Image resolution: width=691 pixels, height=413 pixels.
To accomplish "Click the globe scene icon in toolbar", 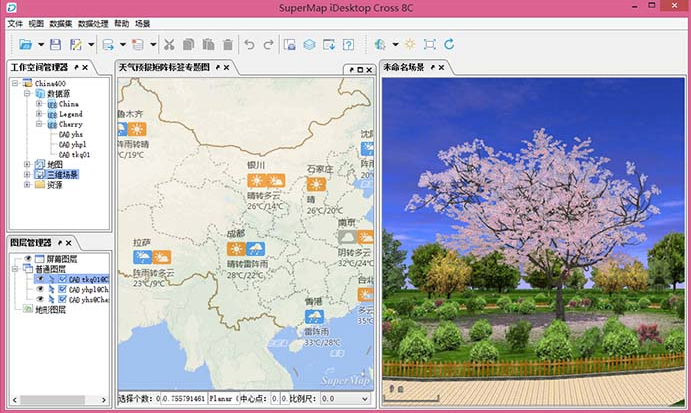I will [x=380, y=44].
